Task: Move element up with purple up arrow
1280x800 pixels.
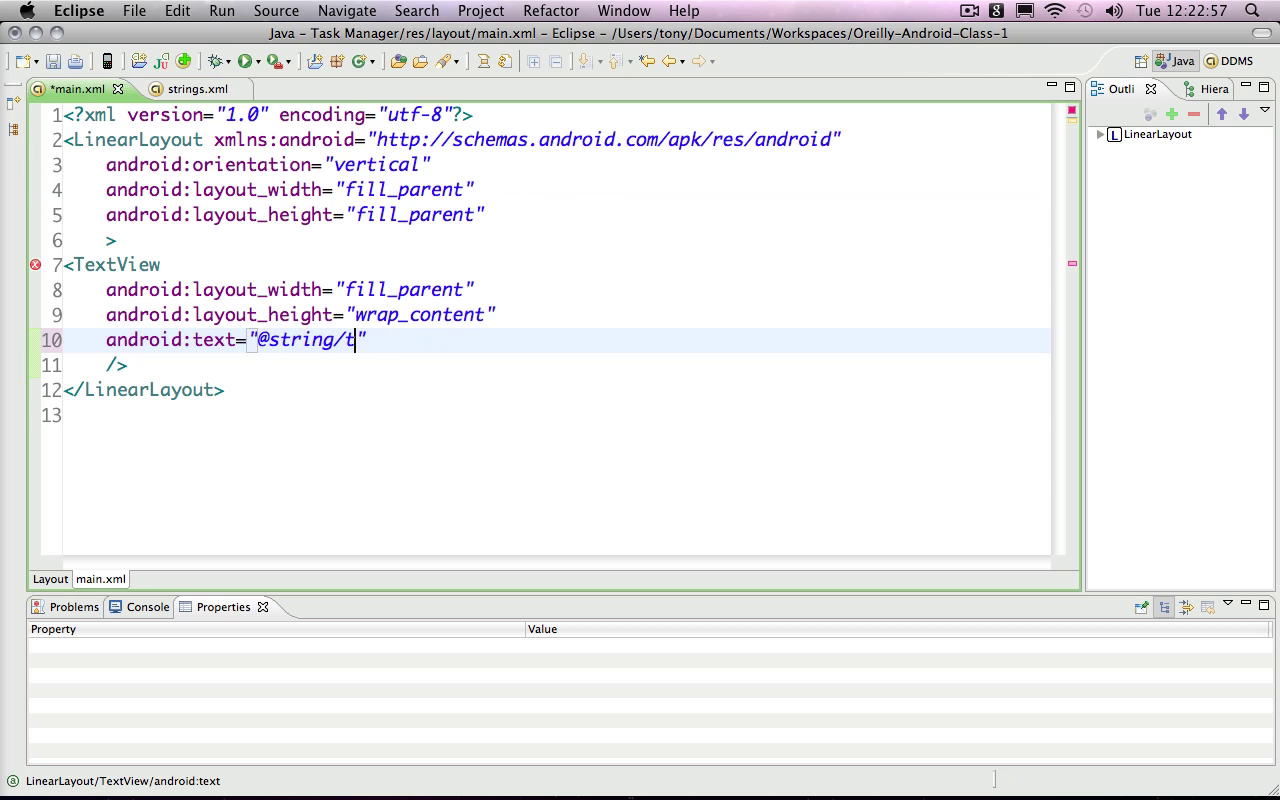Action: (x=1222, y=114)
